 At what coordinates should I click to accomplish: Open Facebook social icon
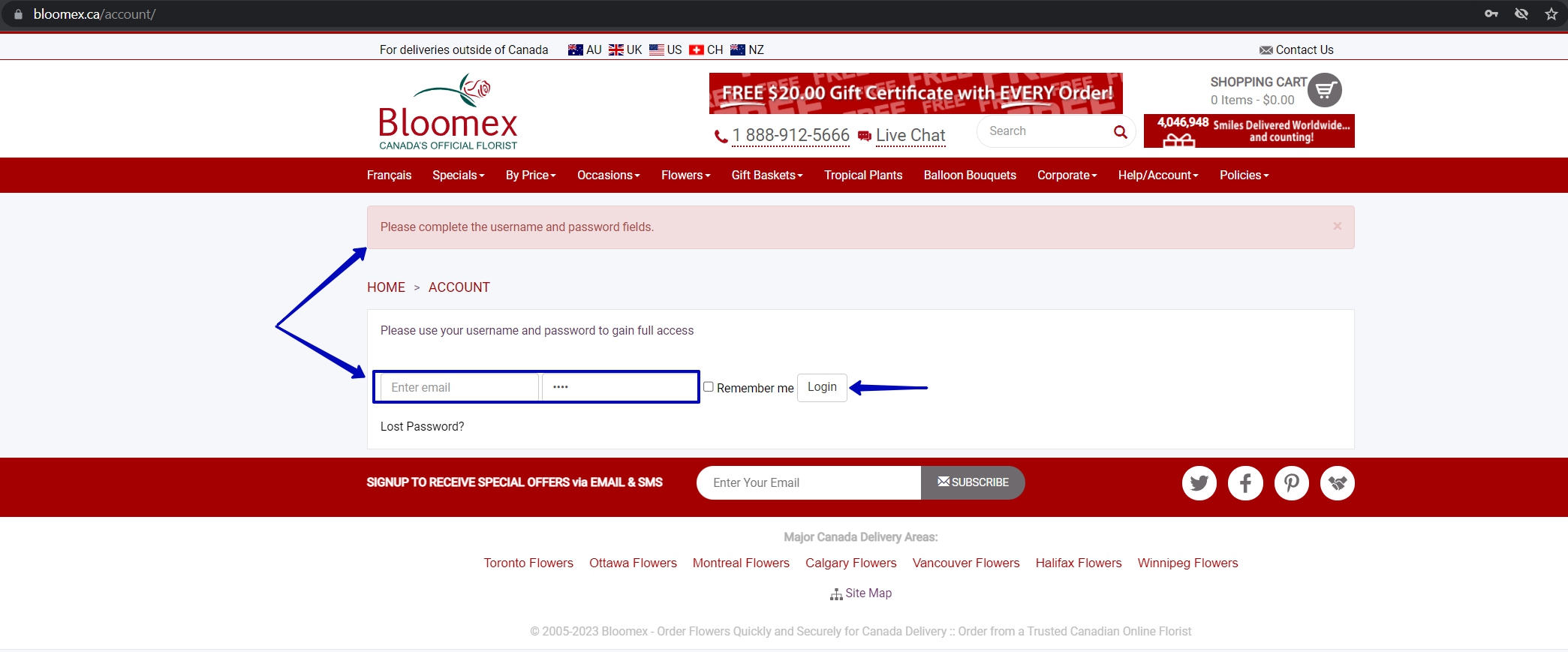coord(1245,482)
